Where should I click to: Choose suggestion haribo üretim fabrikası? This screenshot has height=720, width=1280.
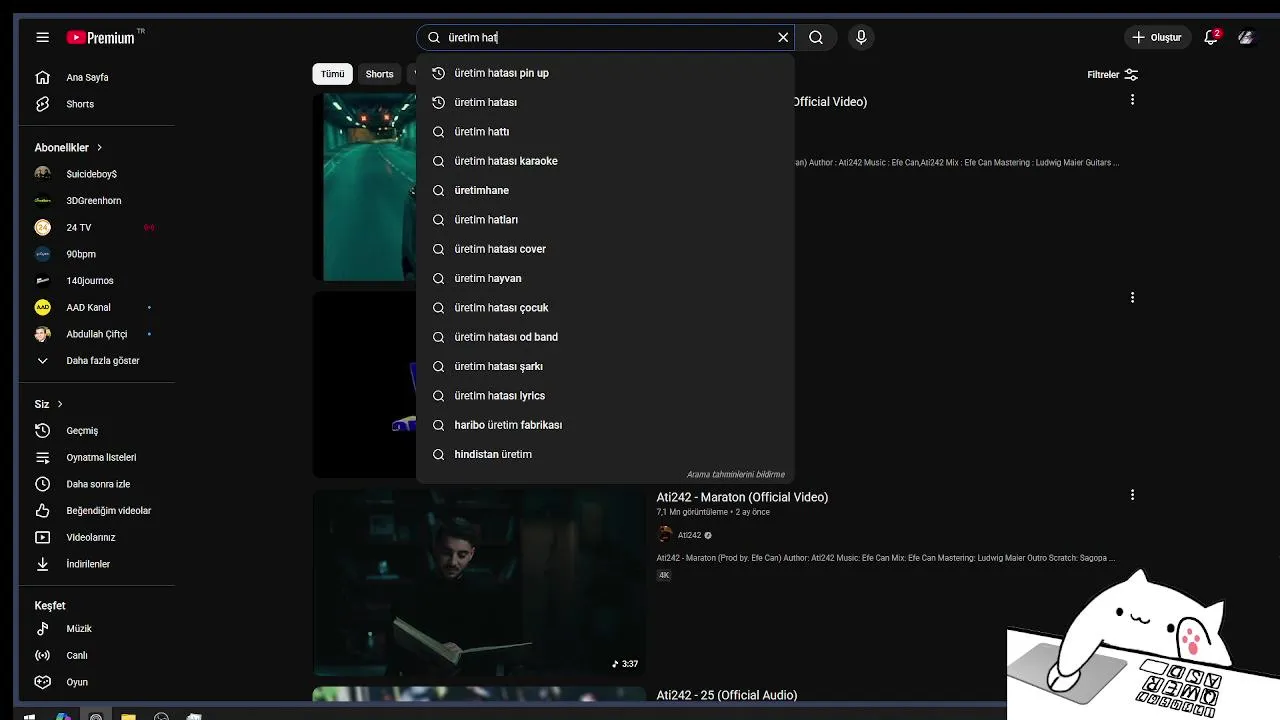pyautogui.click(x=605, y=425)
